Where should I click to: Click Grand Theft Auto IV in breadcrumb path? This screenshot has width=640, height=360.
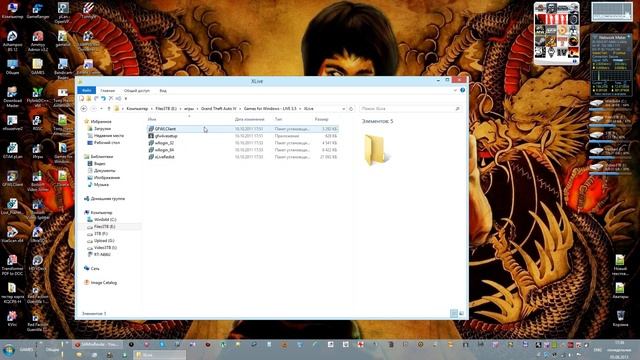pyautogui.click(x=218, y=109)
